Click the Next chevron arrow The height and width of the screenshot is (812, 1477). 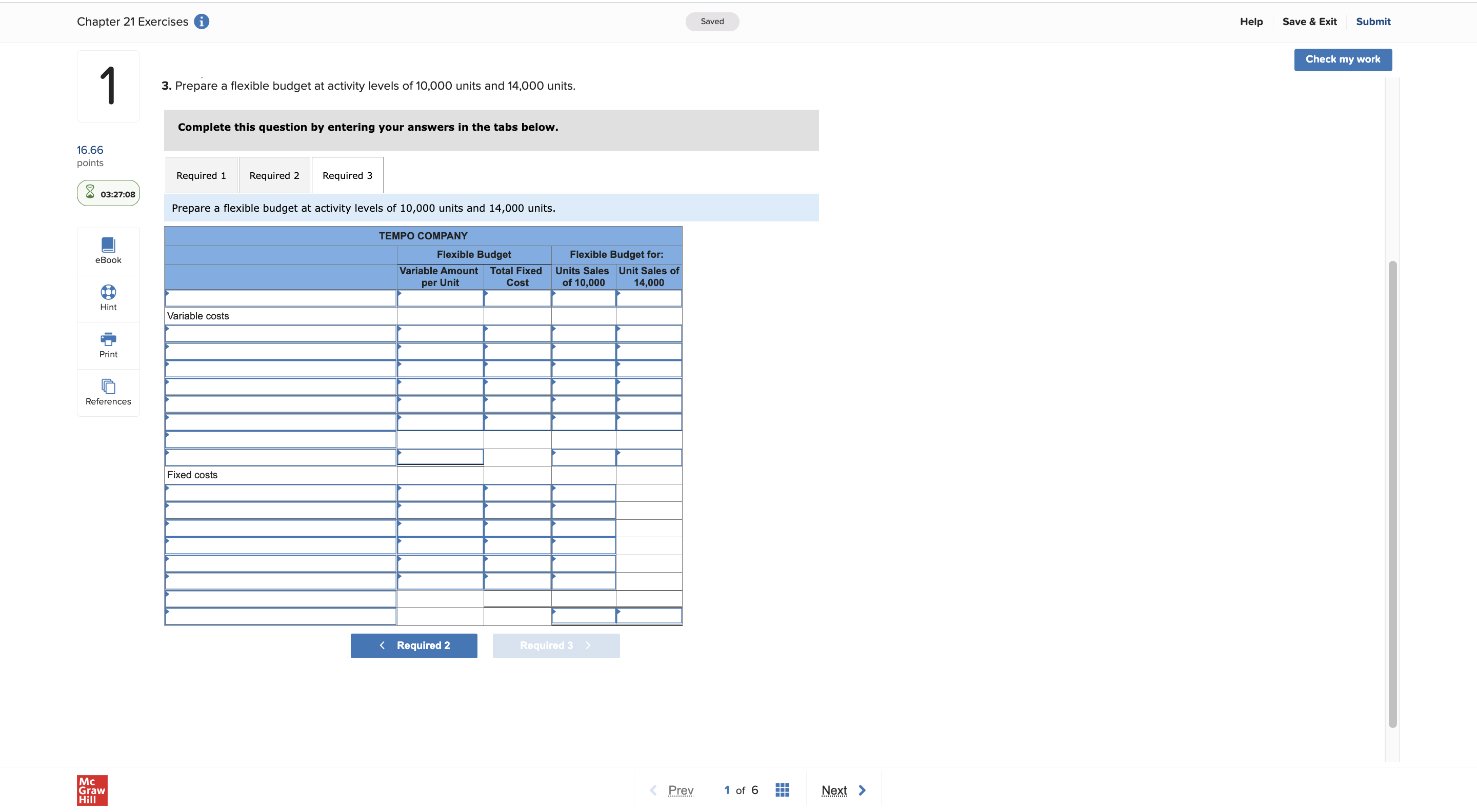point(862,789)
